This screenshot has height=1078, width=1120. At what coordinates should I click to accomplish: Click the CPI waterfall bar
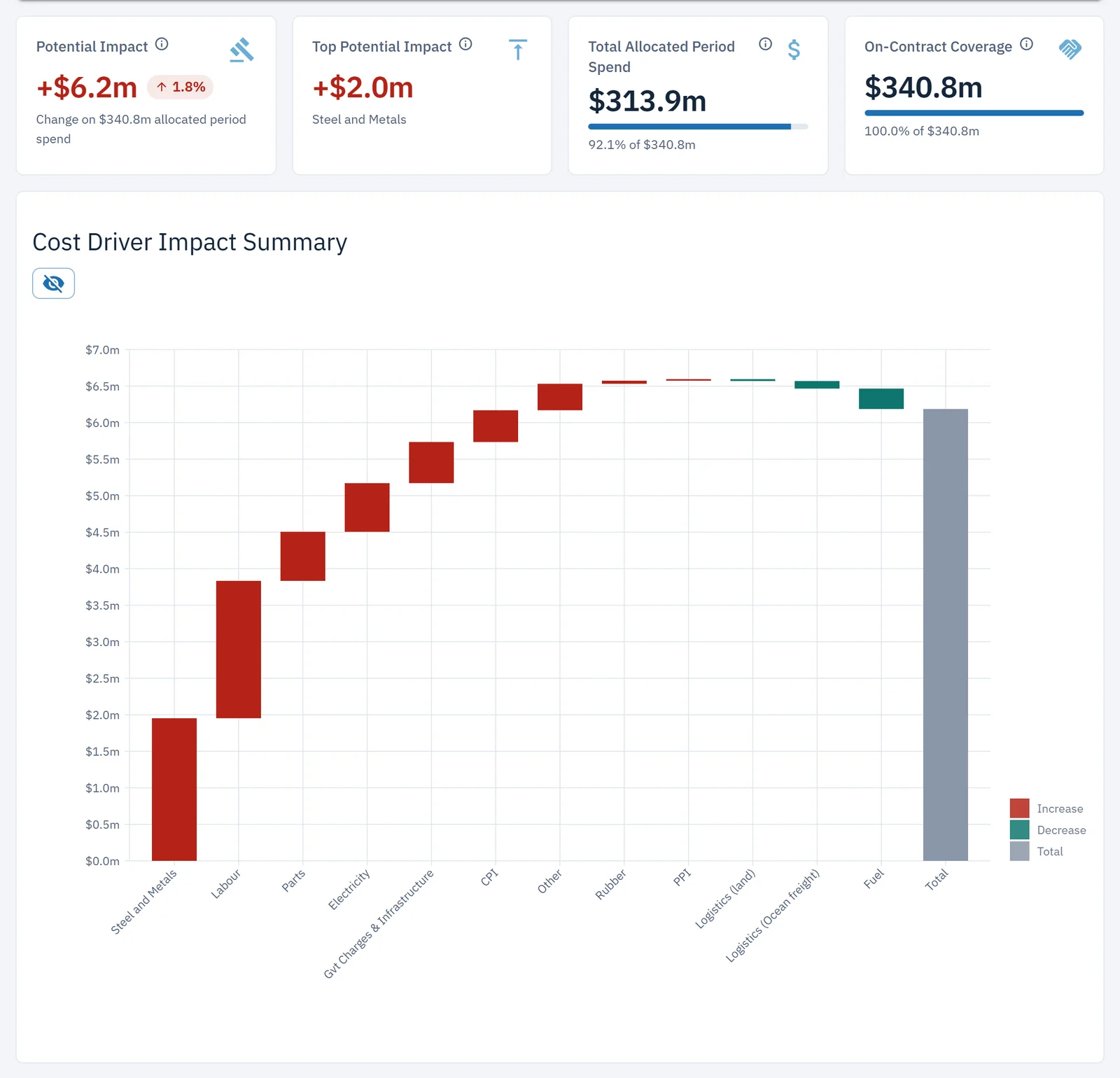point(496,426)
